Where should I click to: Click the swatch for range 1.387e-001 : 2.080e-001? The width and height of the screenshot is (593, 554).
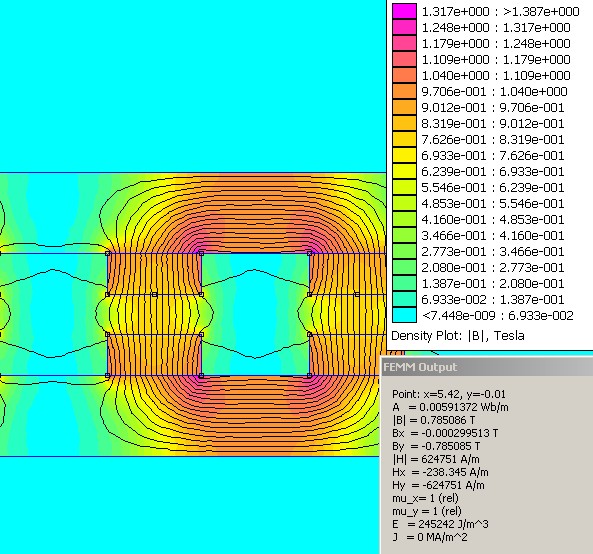coord(404,283)
